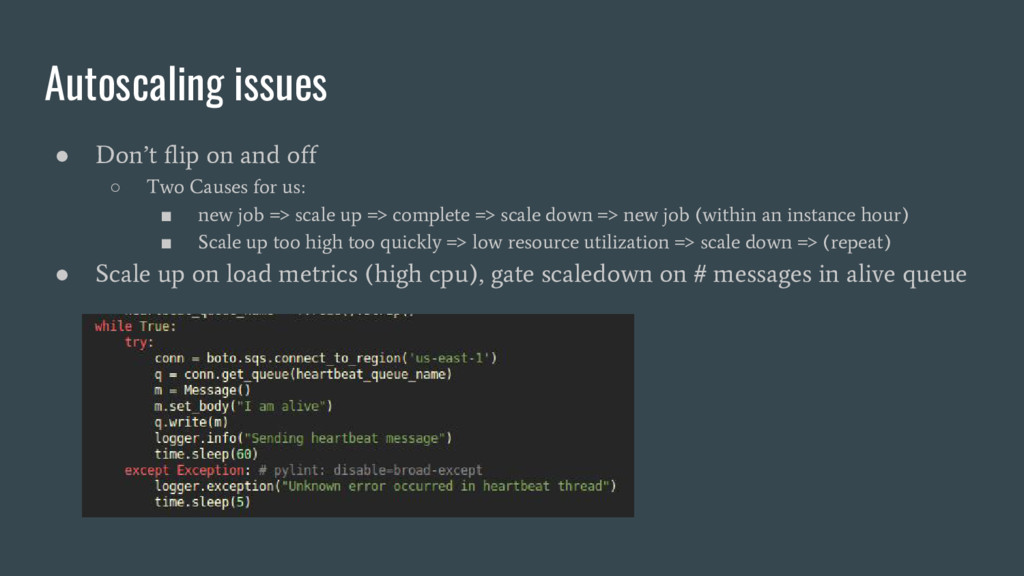Select the 'Don't flip on and off' bullet
1024x576 pixels.
point(206,155)
